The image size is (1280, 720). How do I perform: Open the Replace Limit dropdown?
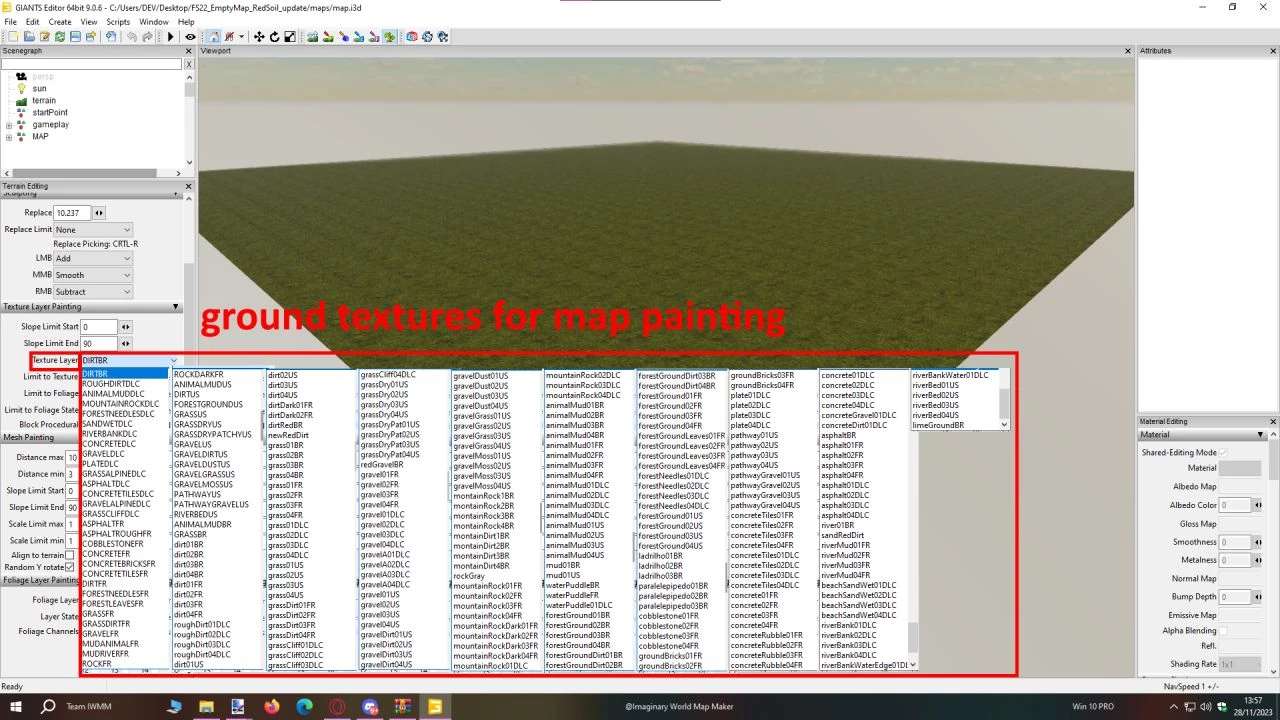pyautogui.click(x=93, y=230)
